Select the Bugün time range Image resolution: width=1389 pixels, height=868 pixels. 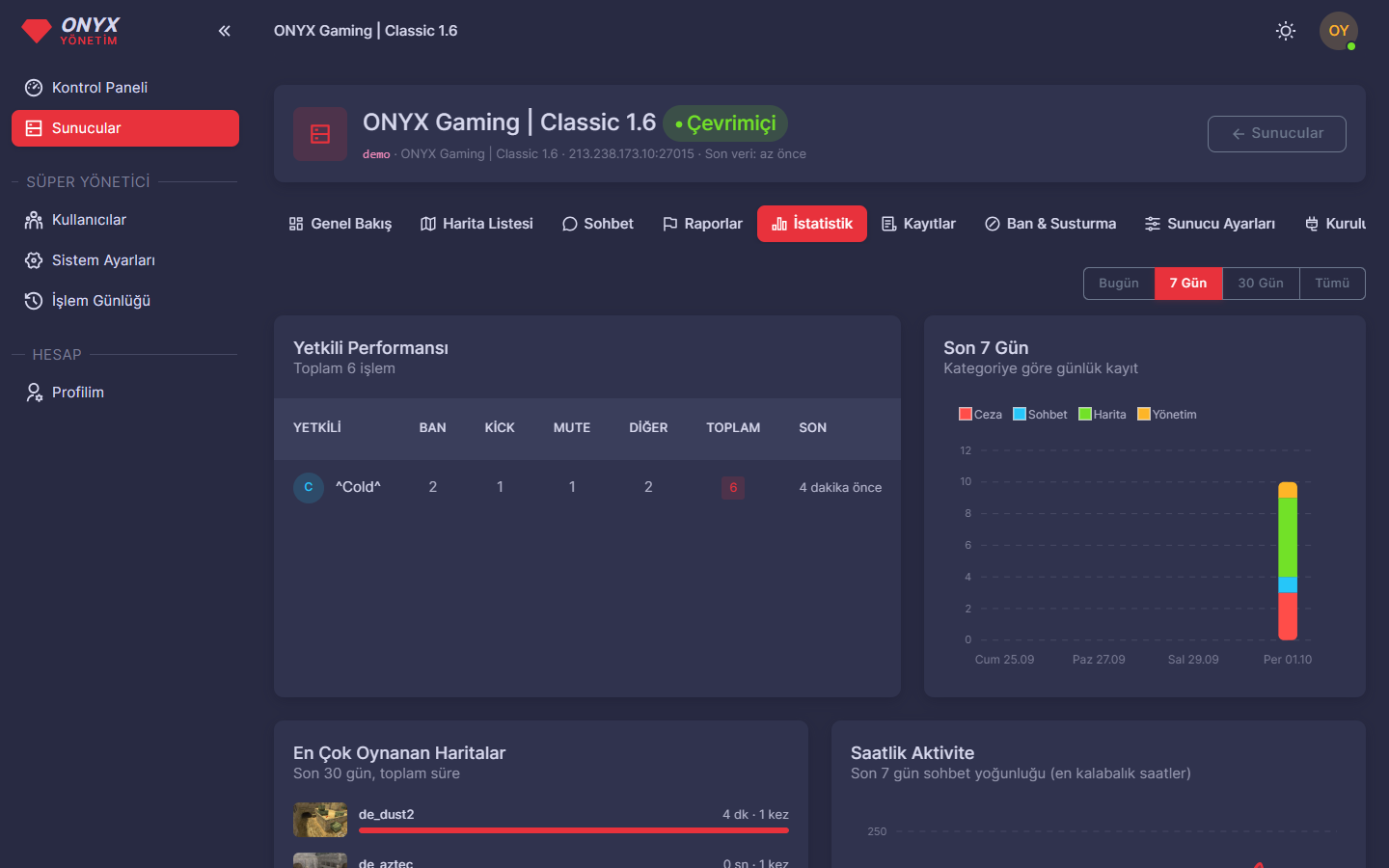point(1119,284)
